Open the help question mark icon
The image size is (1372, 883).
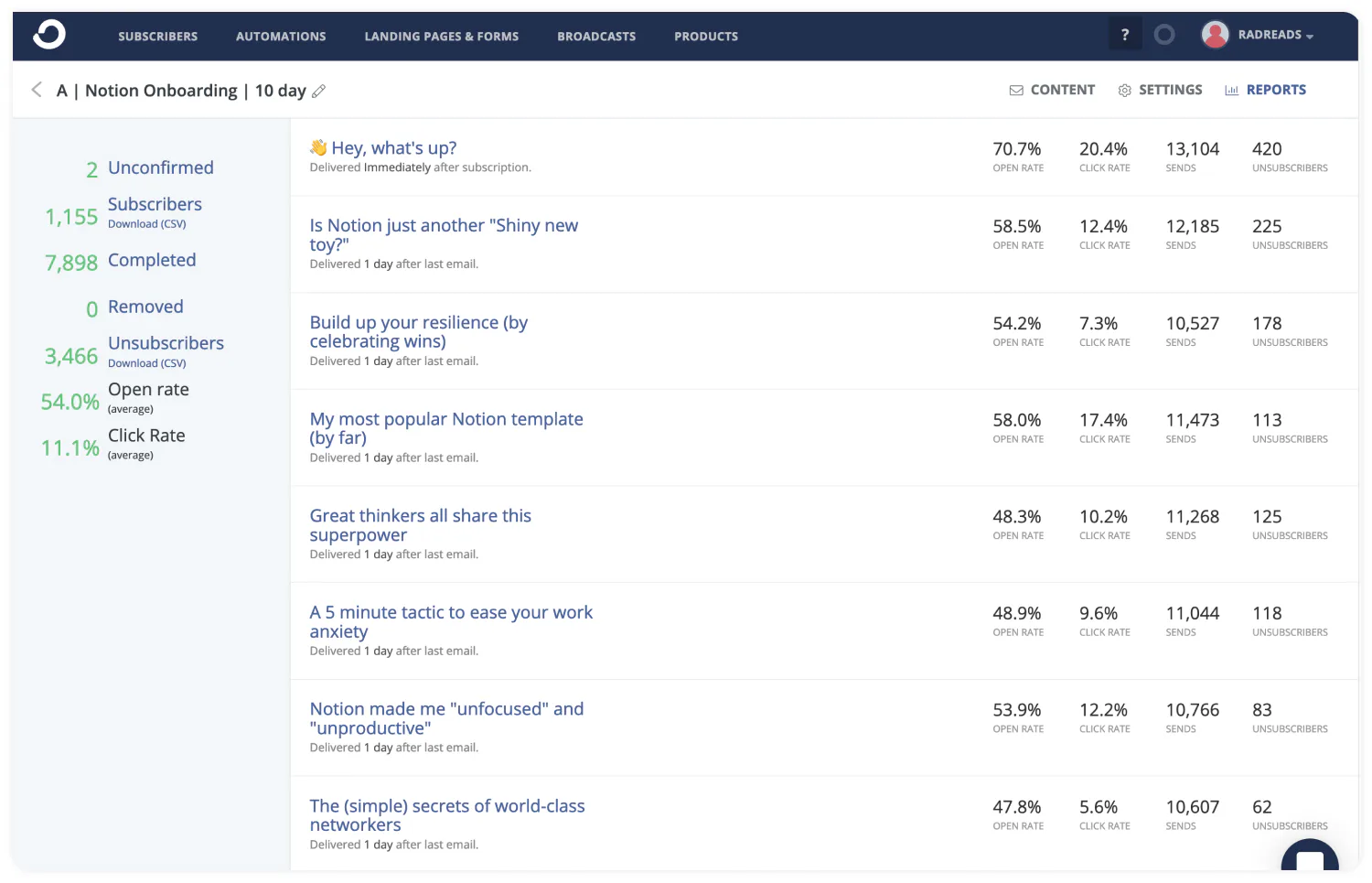(x=1125, y=35)
